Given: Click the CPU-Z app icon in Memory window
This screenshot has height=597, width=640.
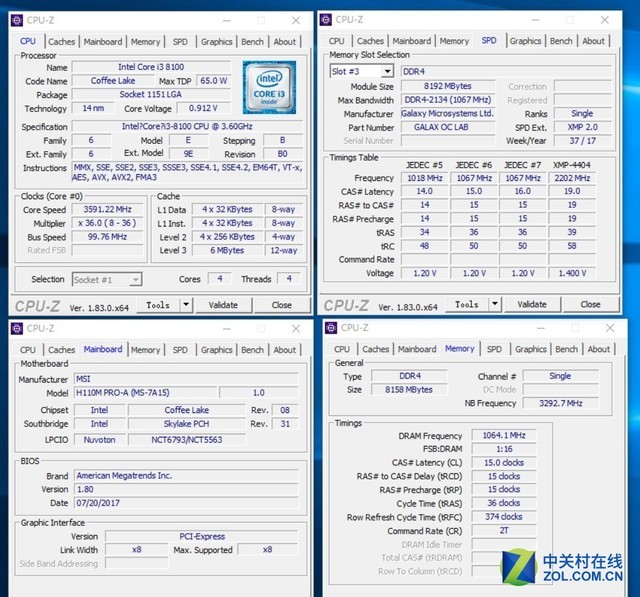Looking at the screenshot, I should (331, 328).
